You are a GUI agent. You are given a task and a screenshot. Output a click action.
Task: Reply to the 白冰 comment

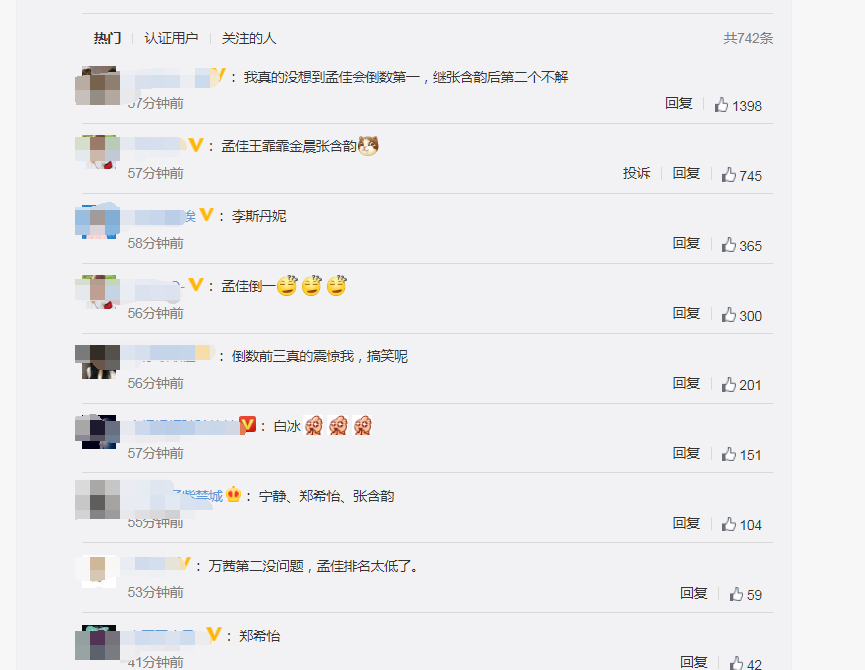686,453
